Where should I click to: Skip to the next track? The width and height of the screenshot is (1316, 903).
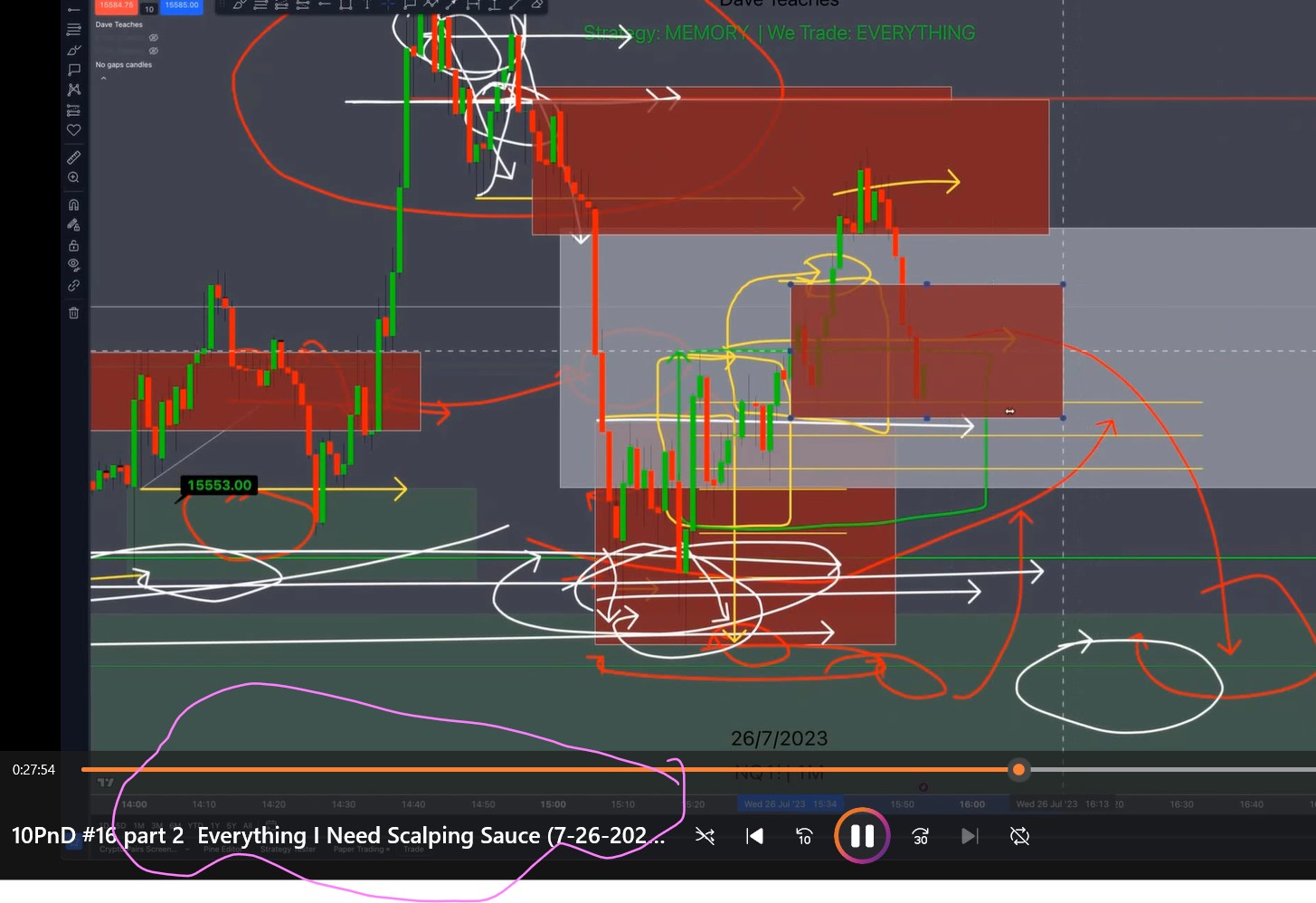coord(970,836)
